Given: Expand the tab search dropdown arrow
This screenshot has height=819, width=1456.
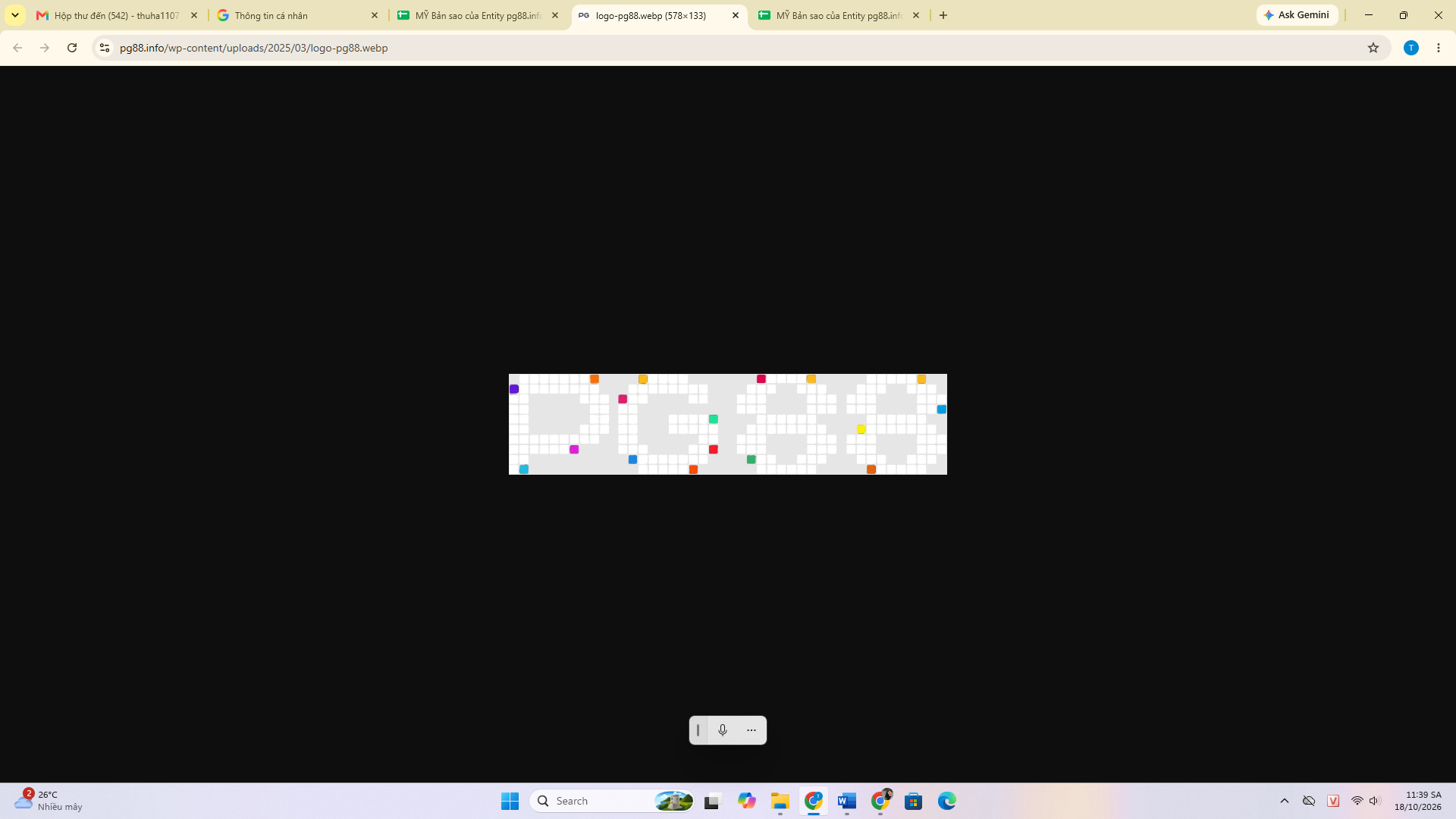Looking at the screenshot, I should (15, 15).
